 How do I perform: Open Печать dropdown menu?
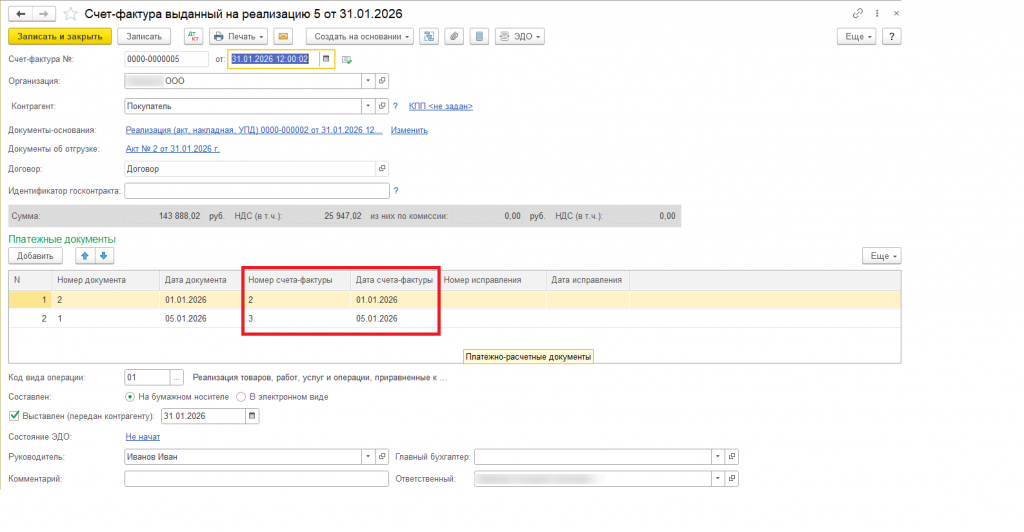238,37
